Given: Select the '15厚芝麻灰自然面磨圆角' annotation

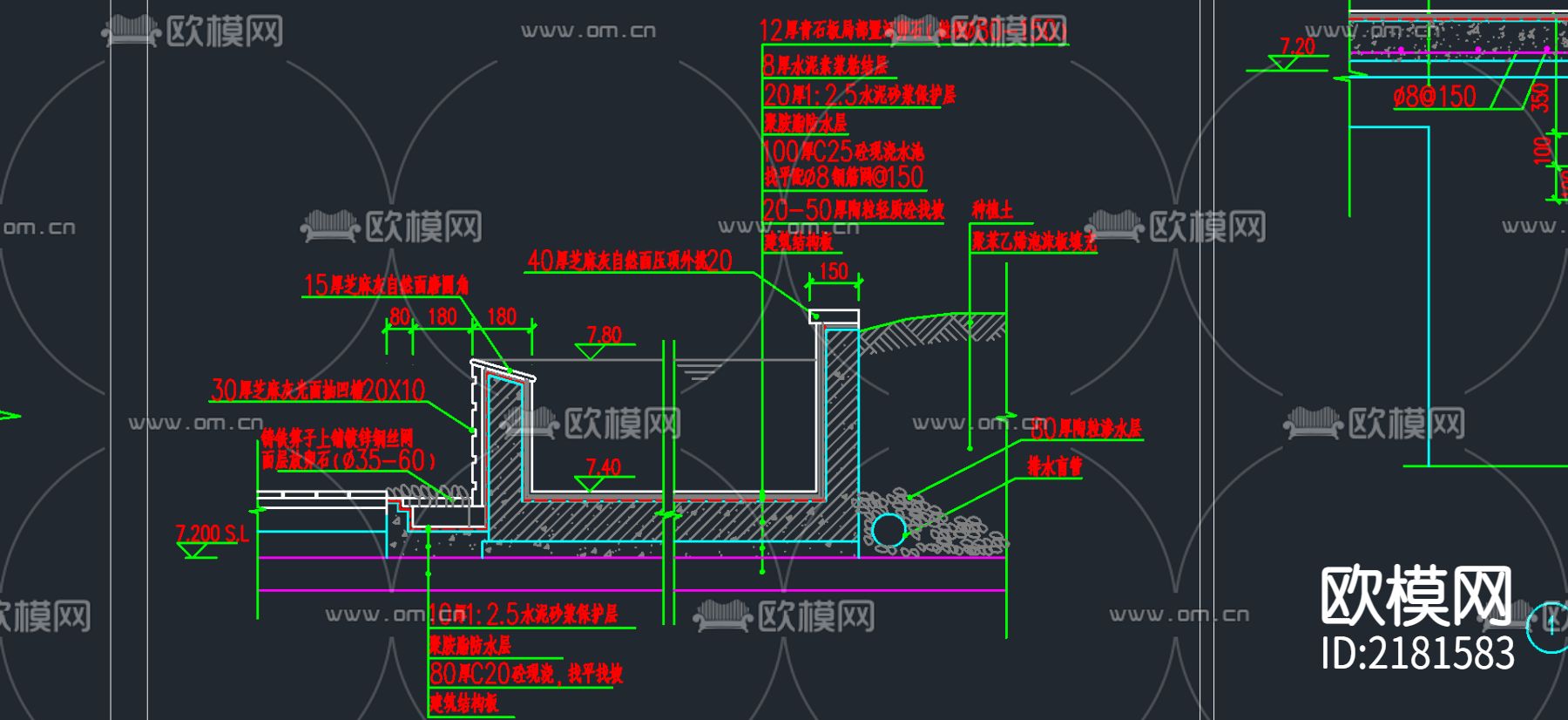Looking at the screenshot, I should (x=386, y=285).
